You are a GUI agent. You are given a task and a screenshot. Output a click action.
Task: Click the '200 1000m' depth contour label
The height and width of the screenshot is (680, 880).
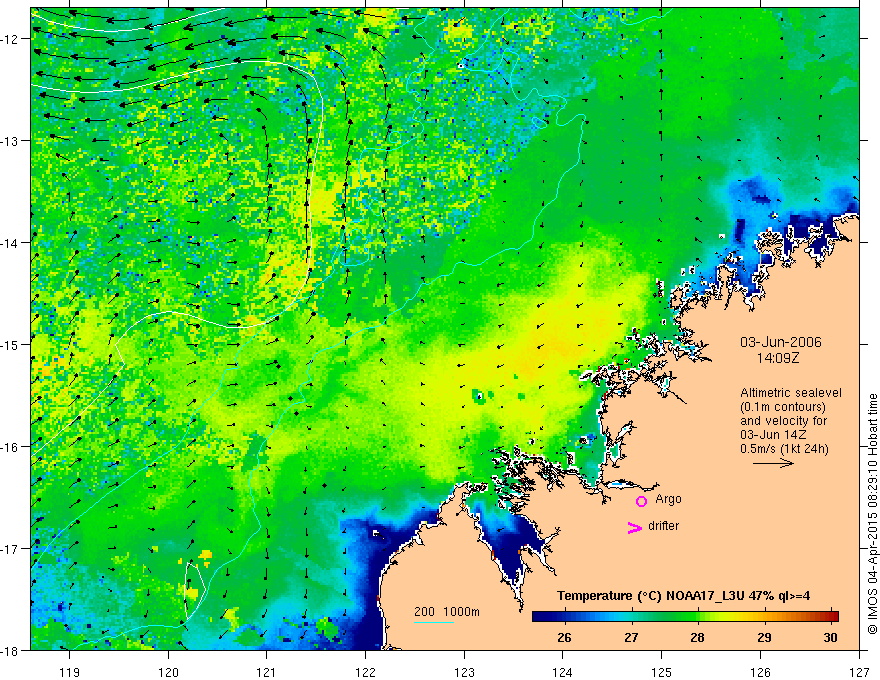(x=447, y=612)
